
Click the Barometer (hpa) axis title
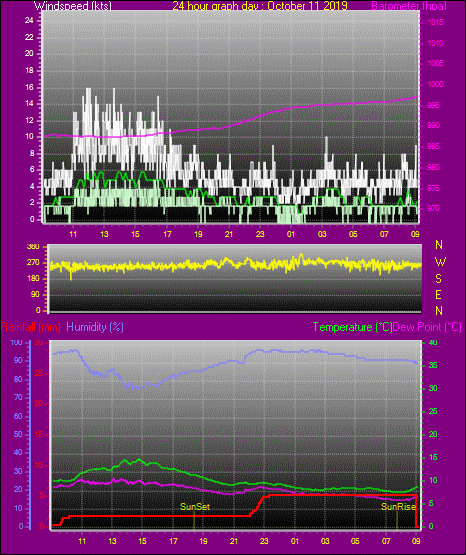click(x=409, y=6)
